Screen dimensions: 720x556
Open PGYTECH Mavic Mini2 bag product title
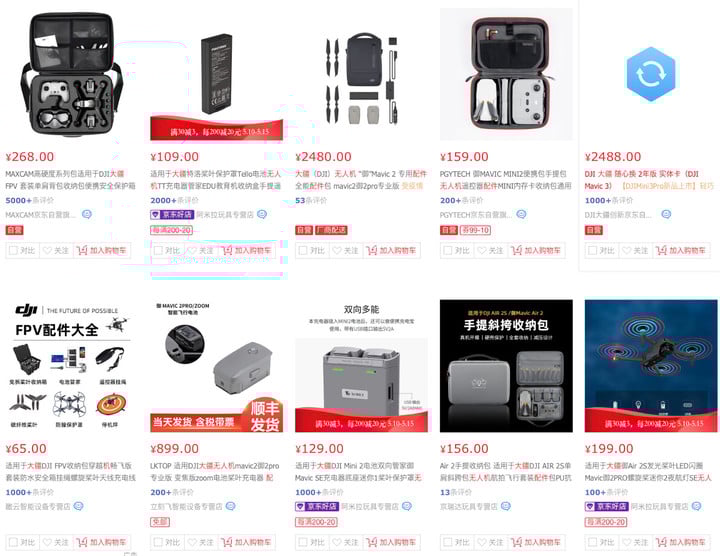coord(506,180)
